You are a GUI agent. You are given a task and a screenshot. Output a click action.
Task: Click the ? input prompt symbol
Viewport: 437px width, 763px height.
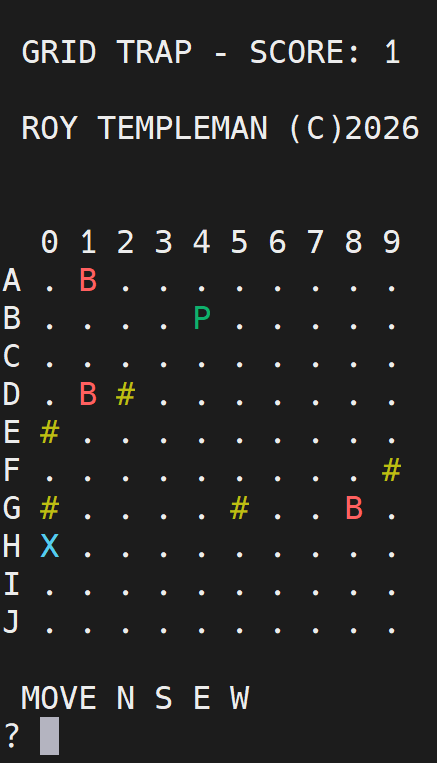(x=12, y=736)
